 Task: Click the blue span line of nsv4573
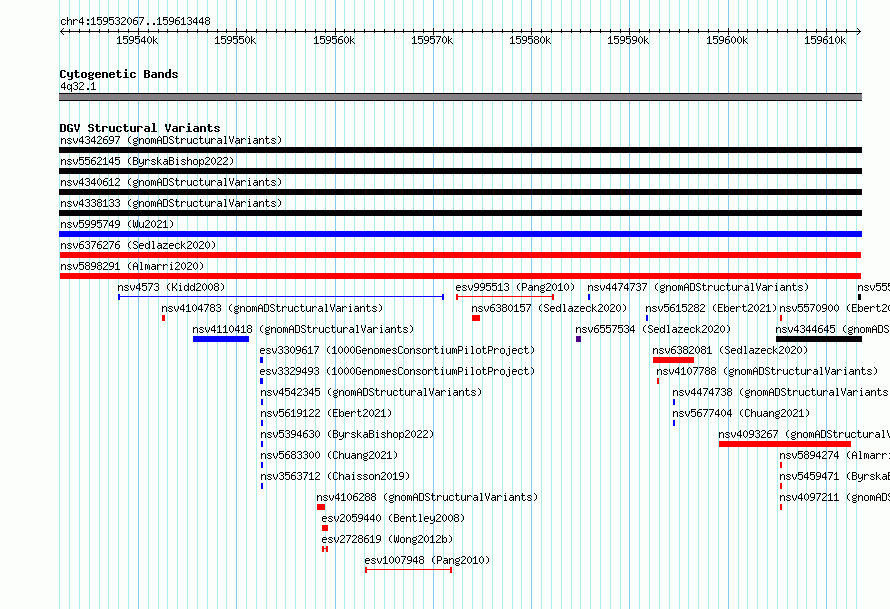pos(281,297)
